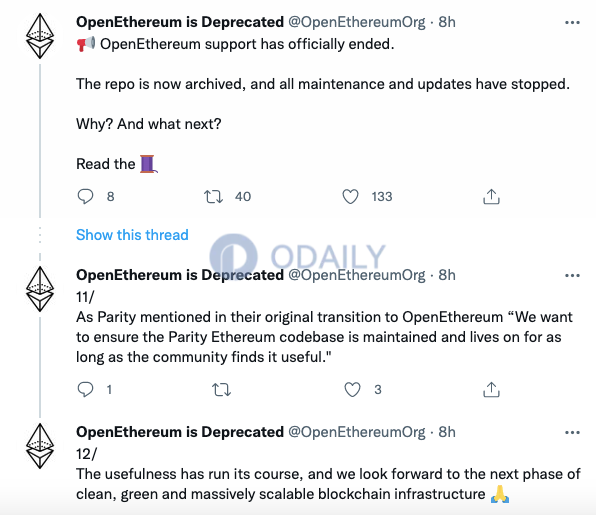Click the Show this thread link

click(x=132, y=235)
